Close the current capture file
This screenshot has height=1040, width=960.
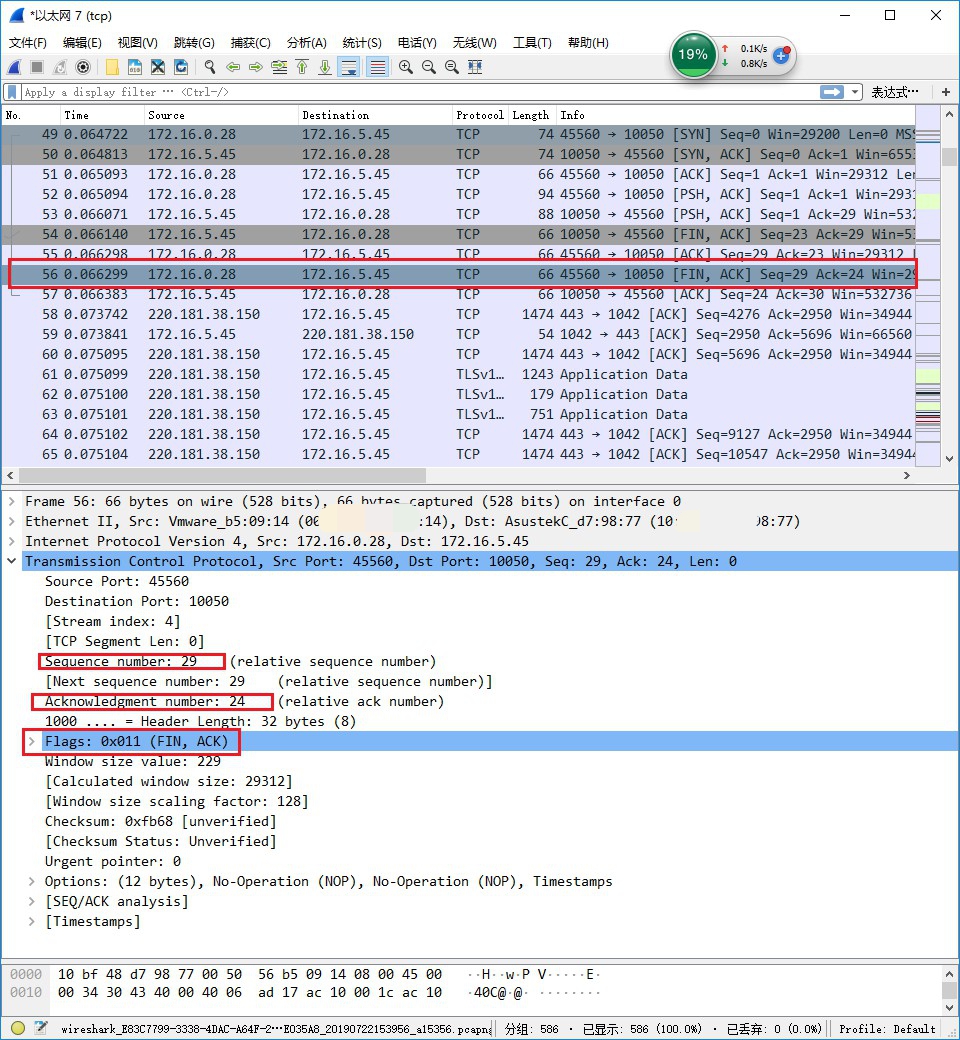pos(158,67)
